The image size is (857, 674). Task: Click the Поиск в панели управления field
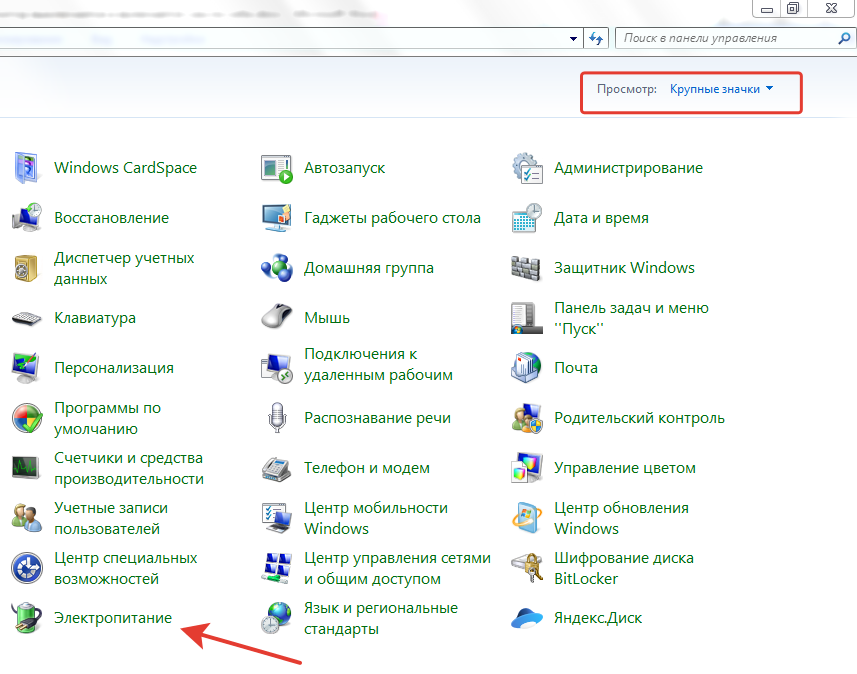coord(735,38)
